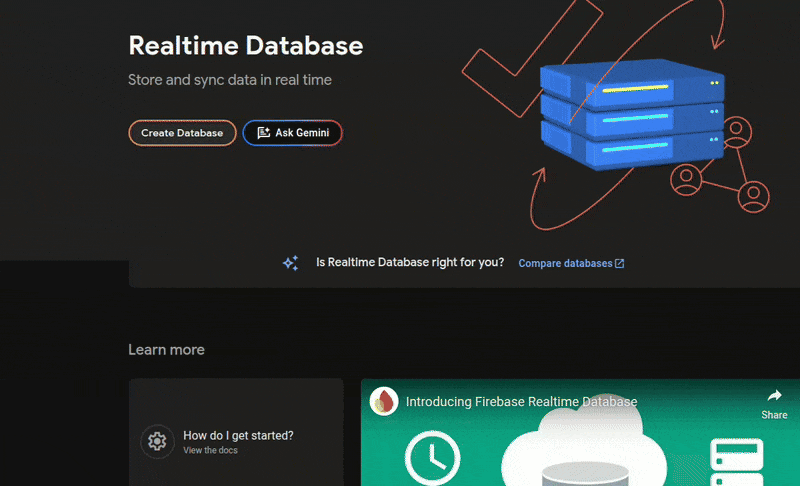Share the Firebase video using the Share arrow
Screen dimensions: 800x486
[774, 403]
